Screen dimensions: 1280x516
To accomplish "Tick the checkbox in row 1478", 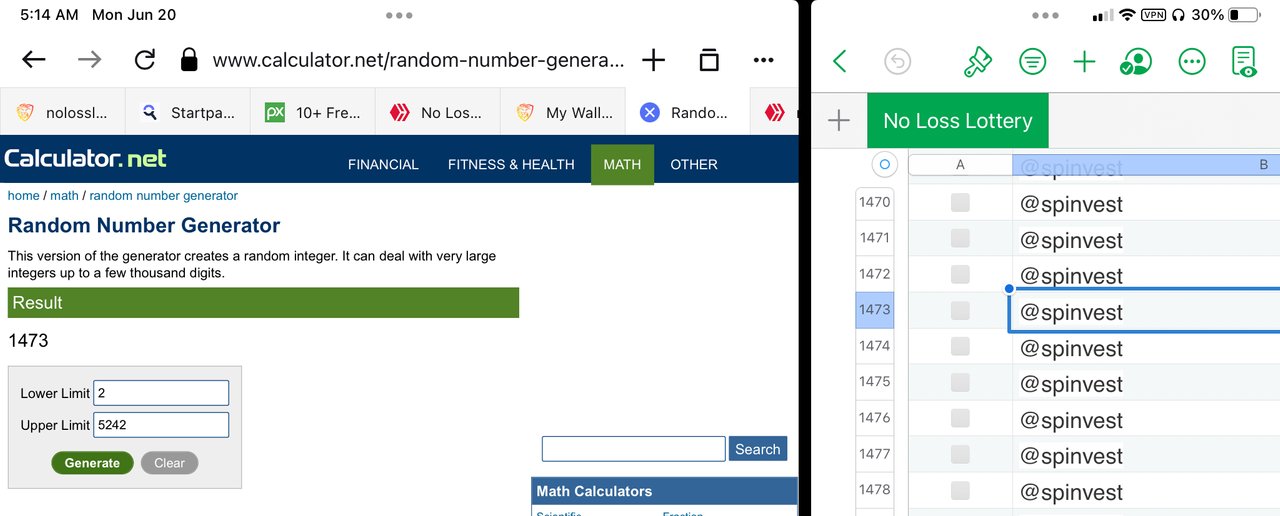I will 960,490.
